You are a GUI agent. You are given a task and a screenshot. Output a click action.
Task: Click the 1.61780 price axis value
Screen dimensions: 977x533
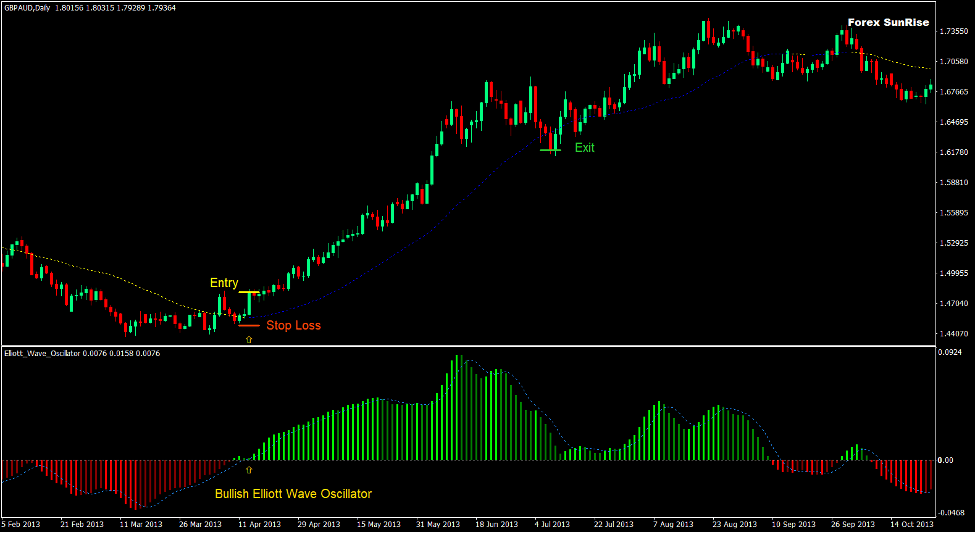(x=953, y=153)
